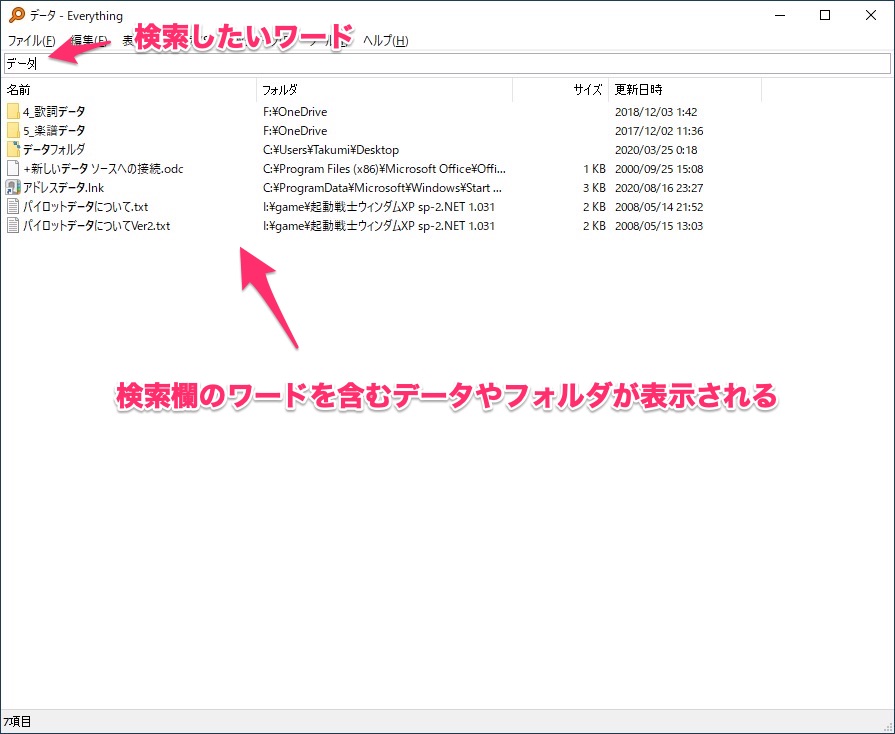The height and width of the screenshot is (734, 895).
Task: Click the パイロットデータについてVer2.txt file icon
Action: [13, 226]
